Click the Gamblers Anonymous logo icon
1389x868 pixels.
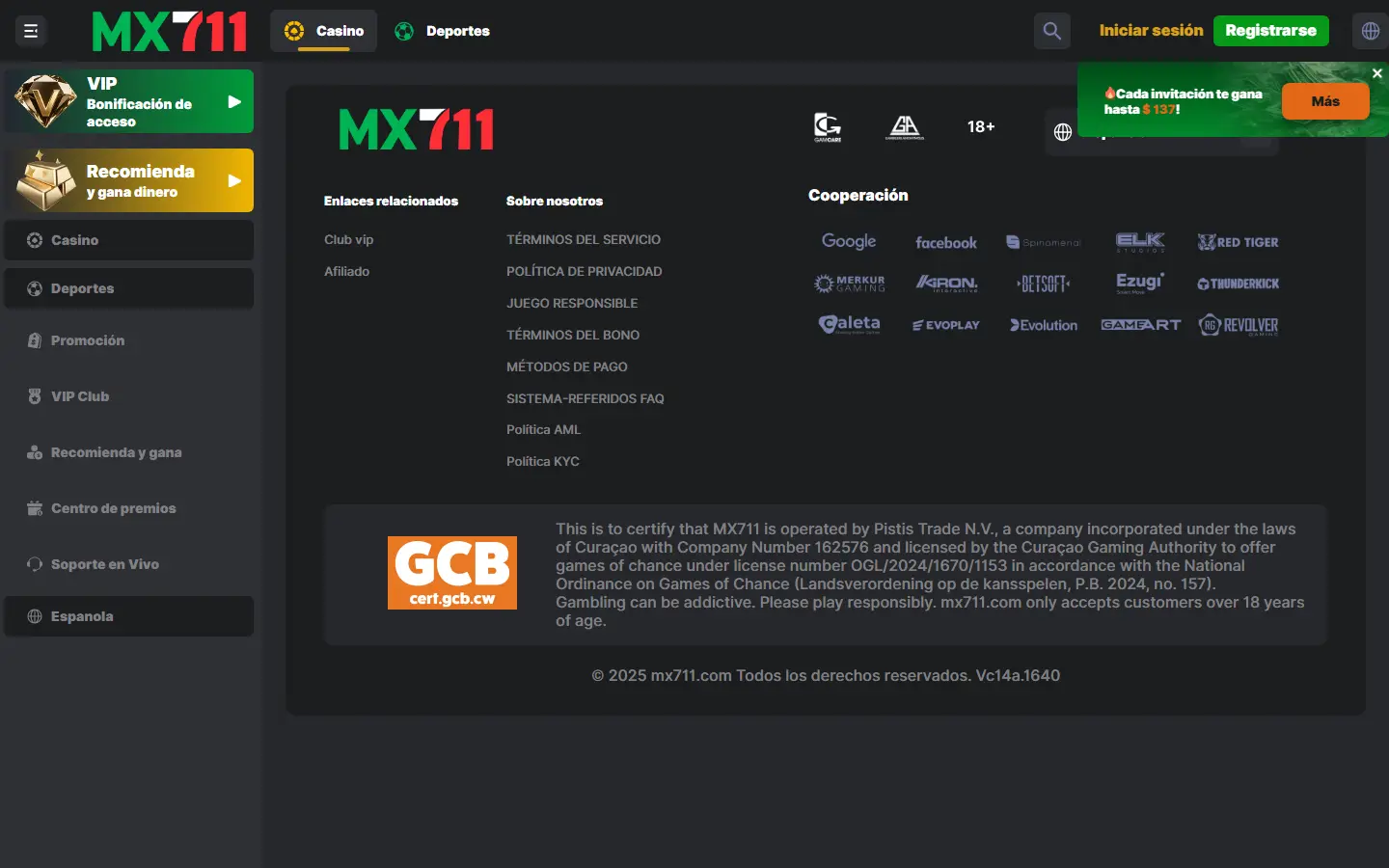905,127
